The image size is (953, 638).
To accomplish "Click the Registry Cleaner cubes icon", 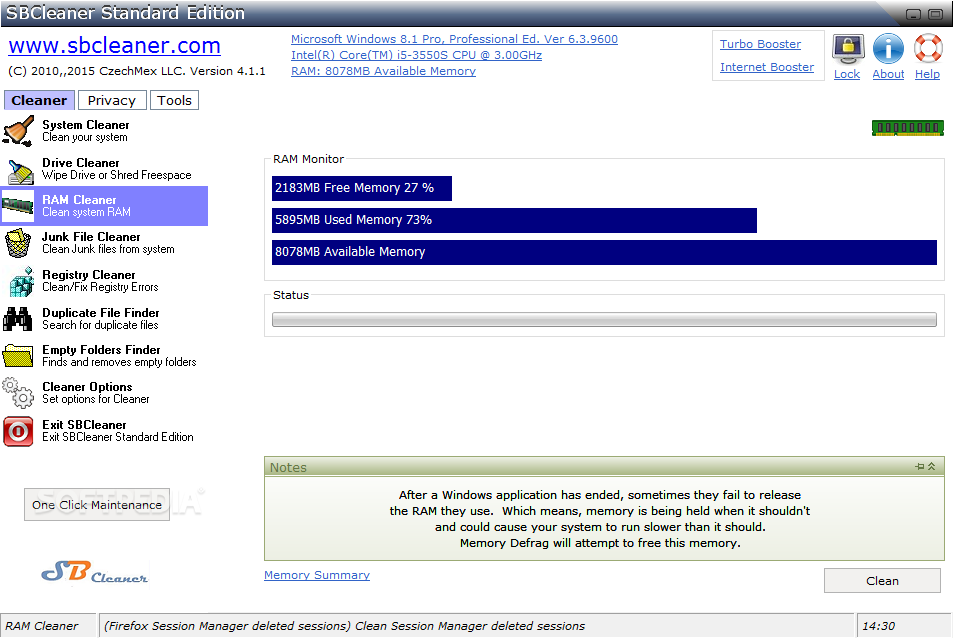I will [21, 281].
